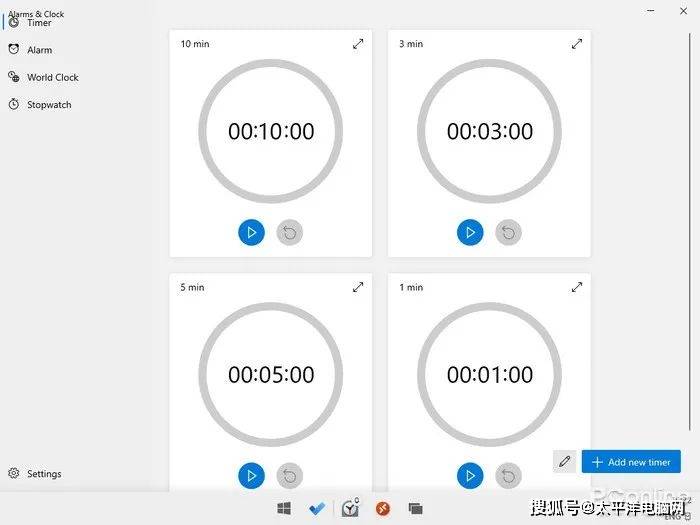
Task: Expand the 1 min timer card
Action: (577, 287)
